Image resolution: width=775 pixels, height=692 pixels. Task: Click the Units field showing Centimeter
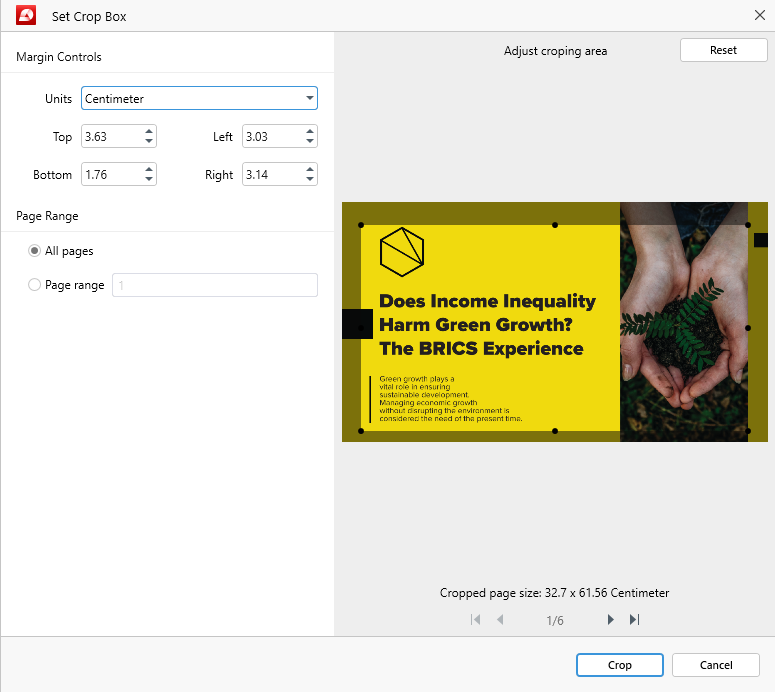199,98
